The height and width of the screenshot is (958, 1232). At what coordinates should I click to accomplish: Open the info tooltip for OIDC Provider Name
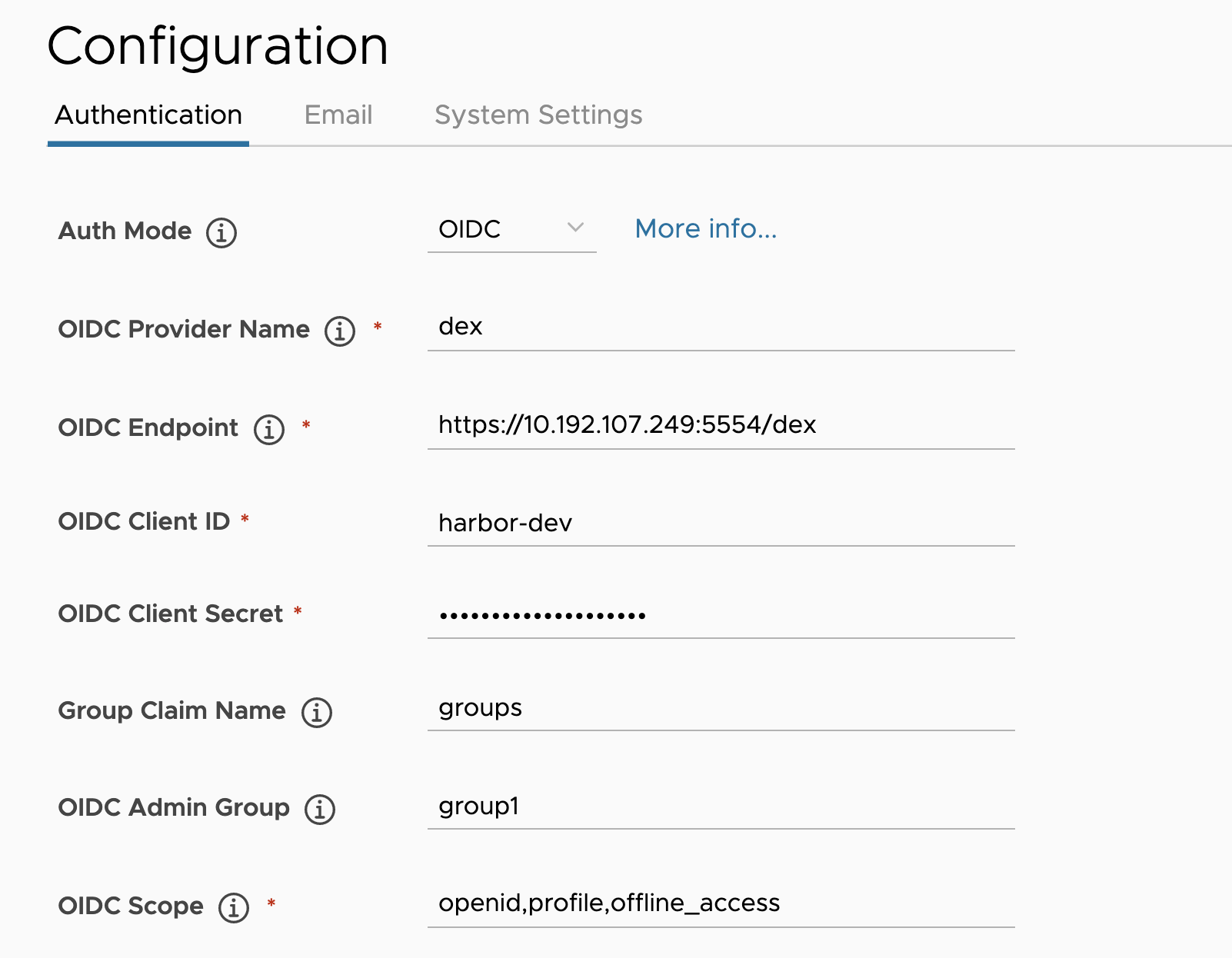click(338, 330)
